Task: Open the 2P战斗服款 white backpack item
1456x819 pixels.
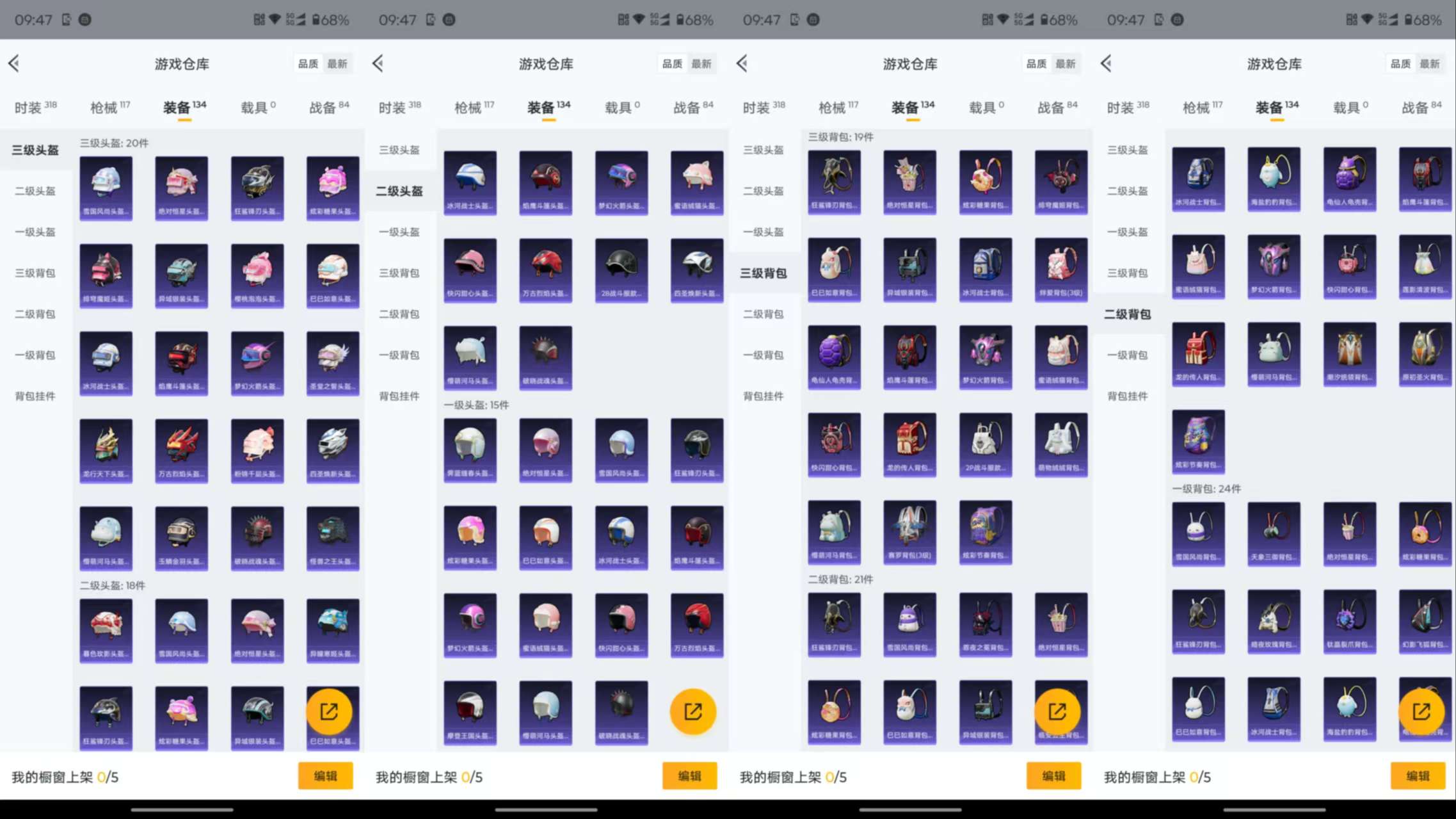Action: 985,444
